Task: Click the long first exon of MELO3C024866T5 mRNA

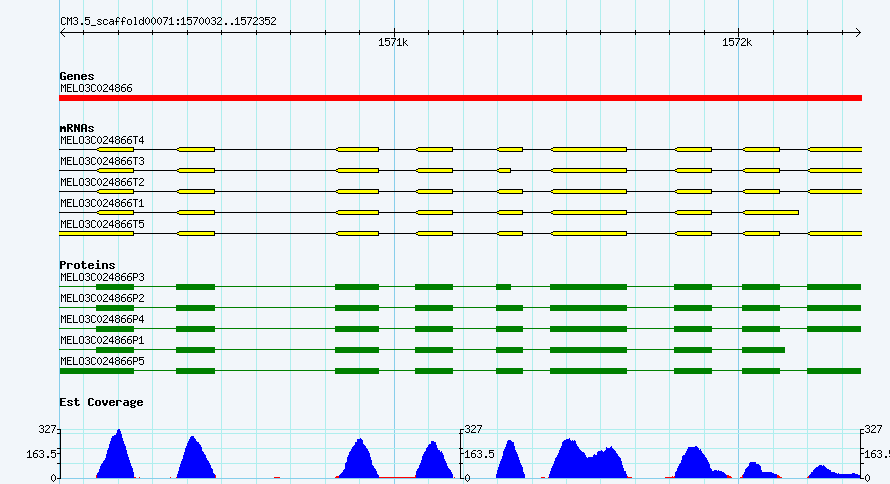Action: (x=96, y=233)
